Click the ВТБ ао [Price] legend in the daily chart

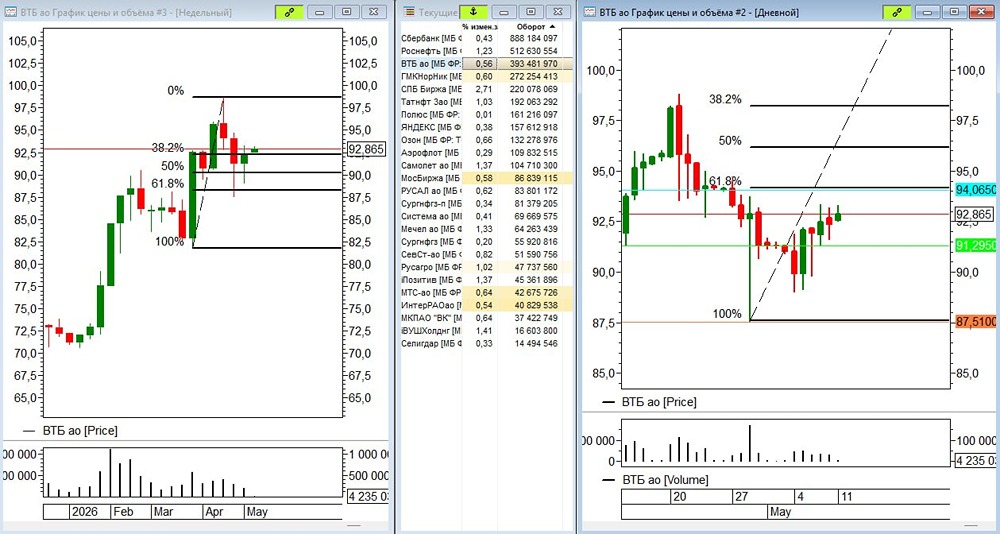click(x=659, y=402)
